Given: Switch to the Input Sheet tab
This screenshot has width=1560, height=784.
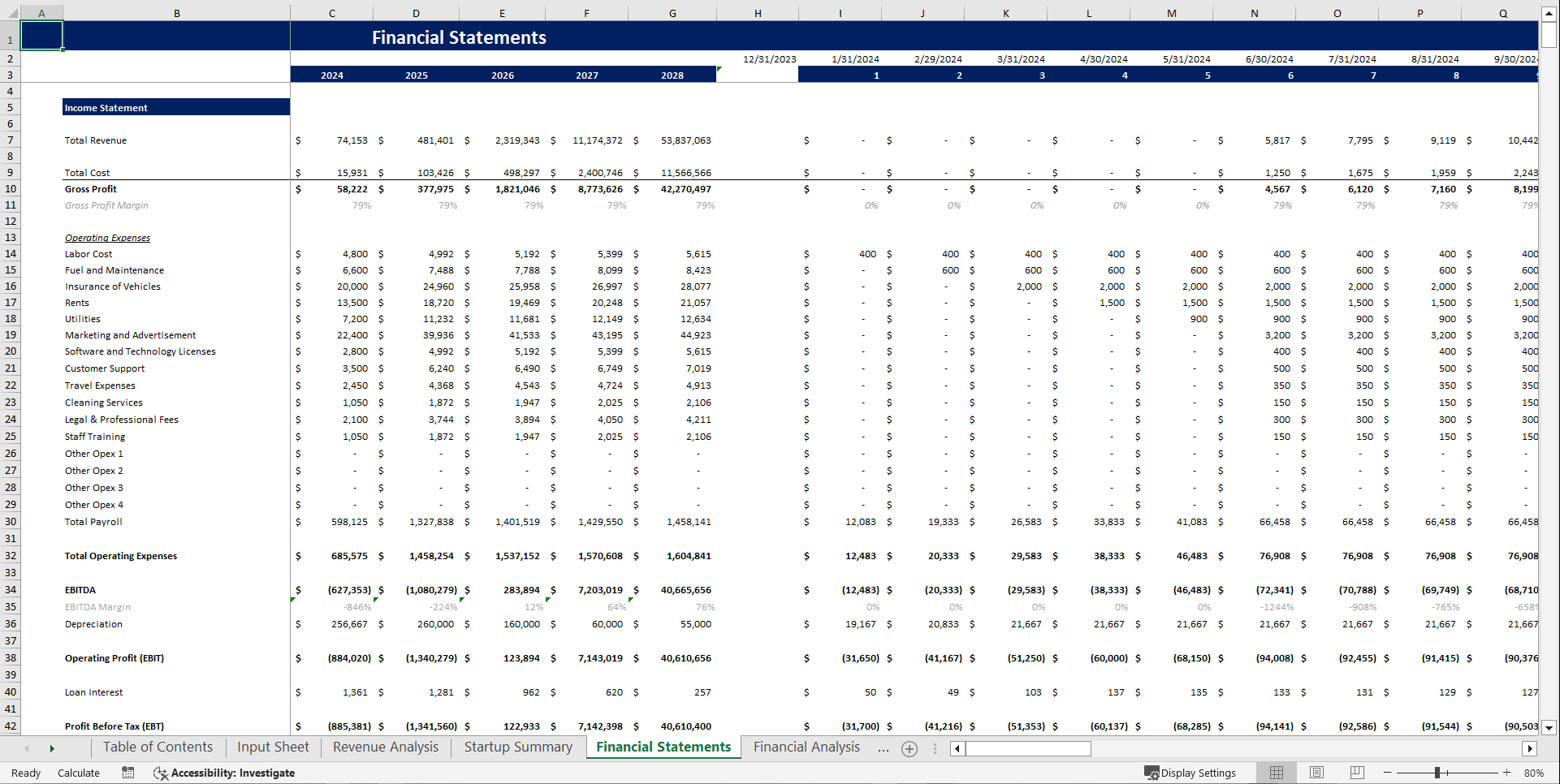Looking at the screenshot, I should 272,747.
